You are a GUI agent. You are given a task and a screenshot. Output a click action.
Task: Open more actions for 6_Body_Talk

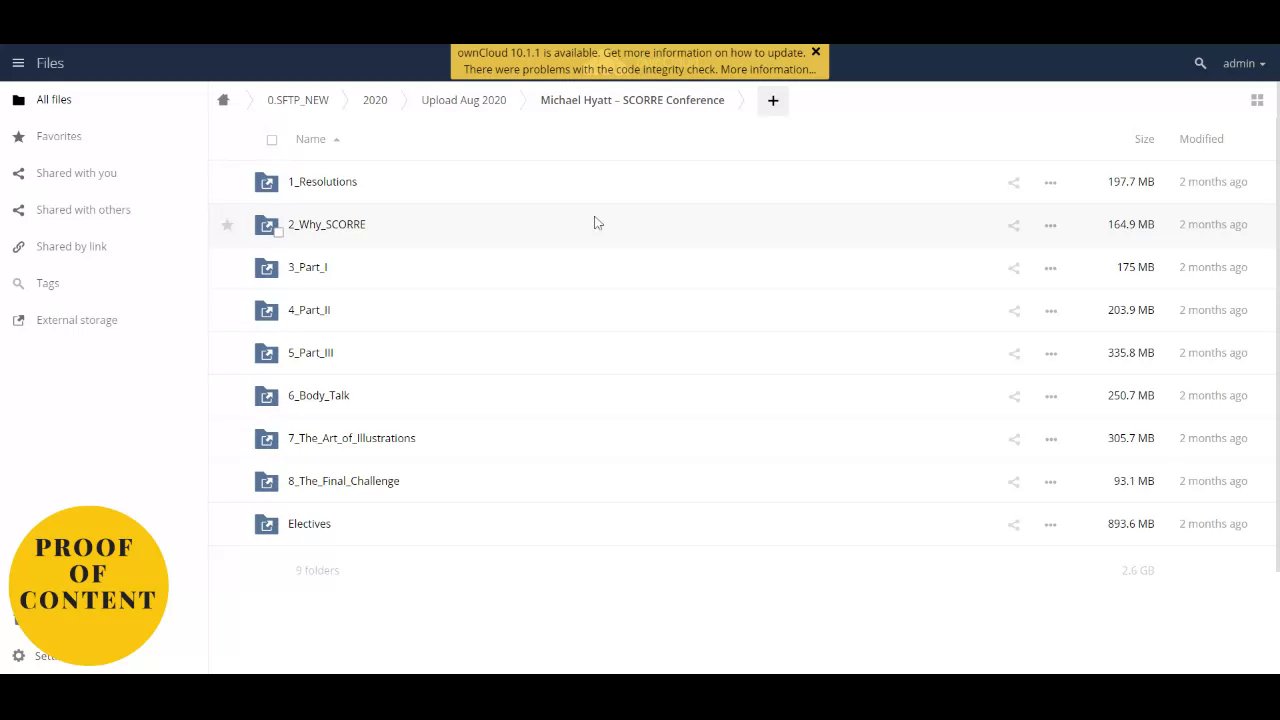click(x=1050, y=396)
